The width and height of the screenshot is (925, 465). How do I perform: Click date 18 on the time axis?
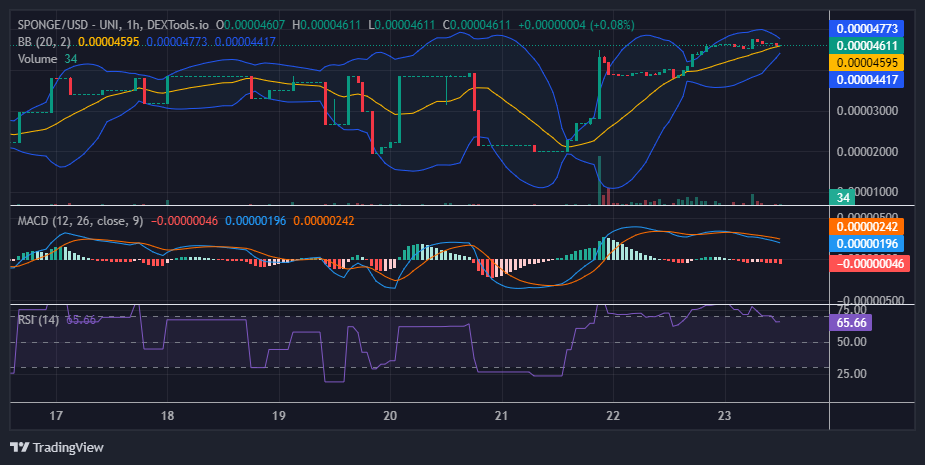168,415
